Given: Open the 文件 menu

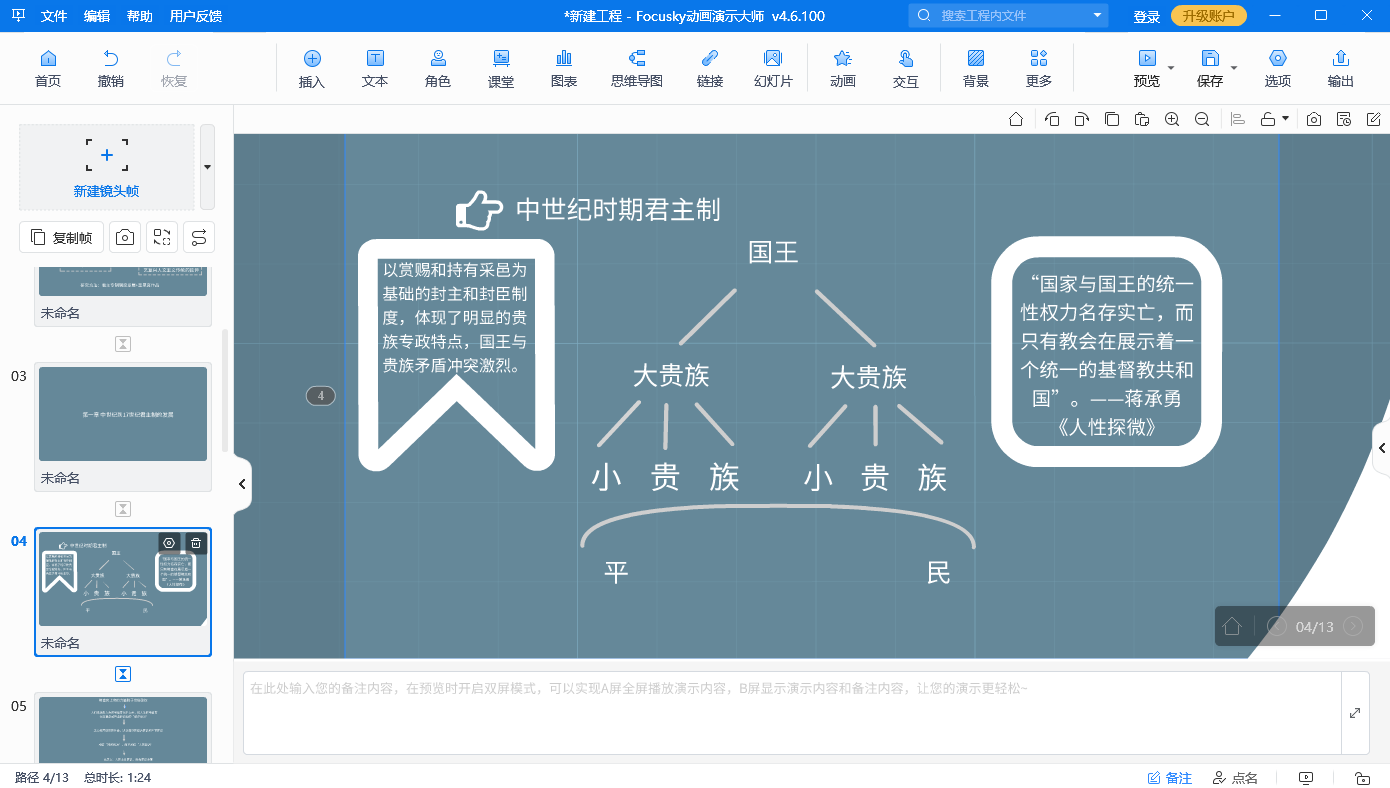Looking at the screenshot, I should click(x=54, y=16).
